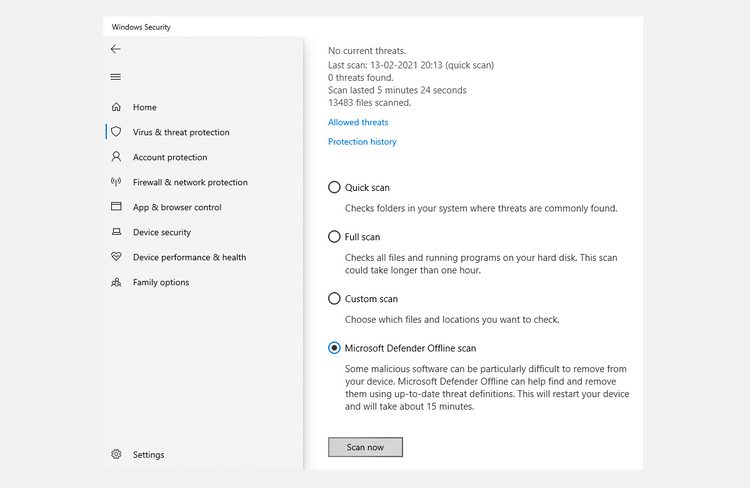Click the Settings gear icon
The image size is (750, 488).
pos(116,454)
